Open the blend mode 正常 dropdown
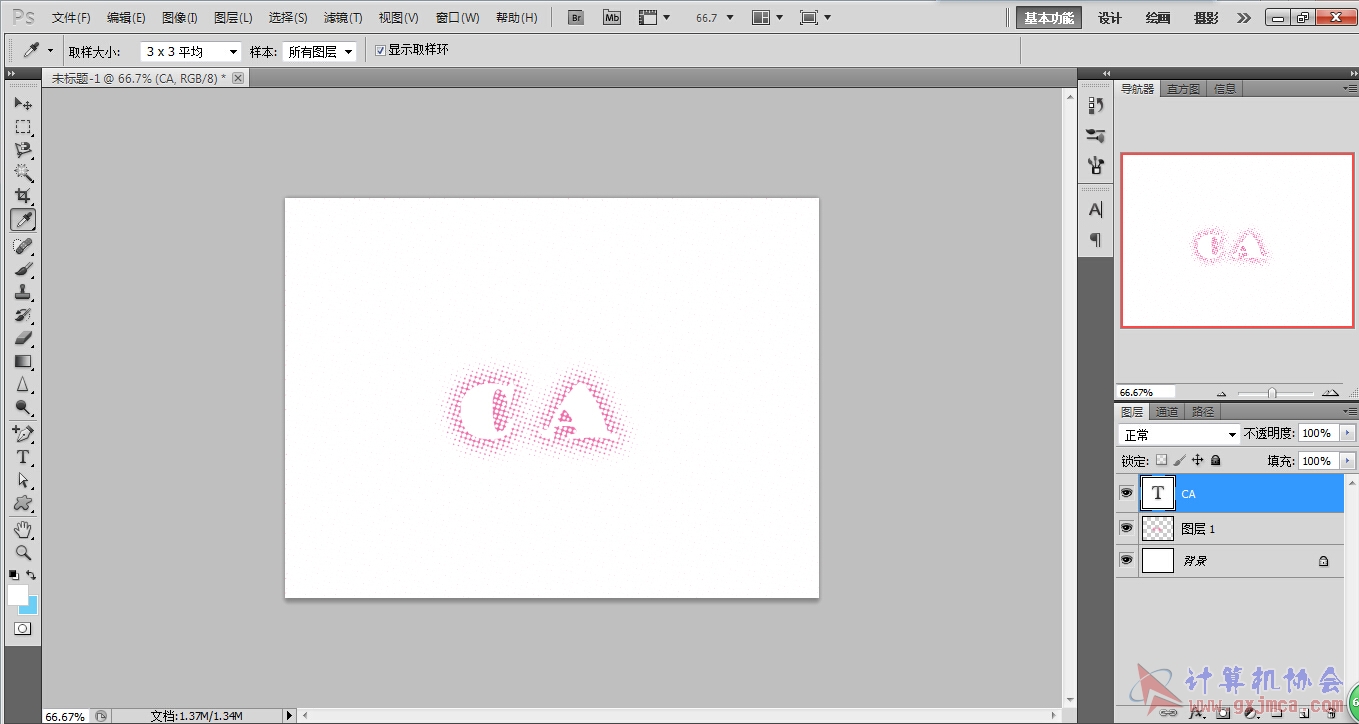This screenshot has height=724, width=1359. click(1179, 434)
